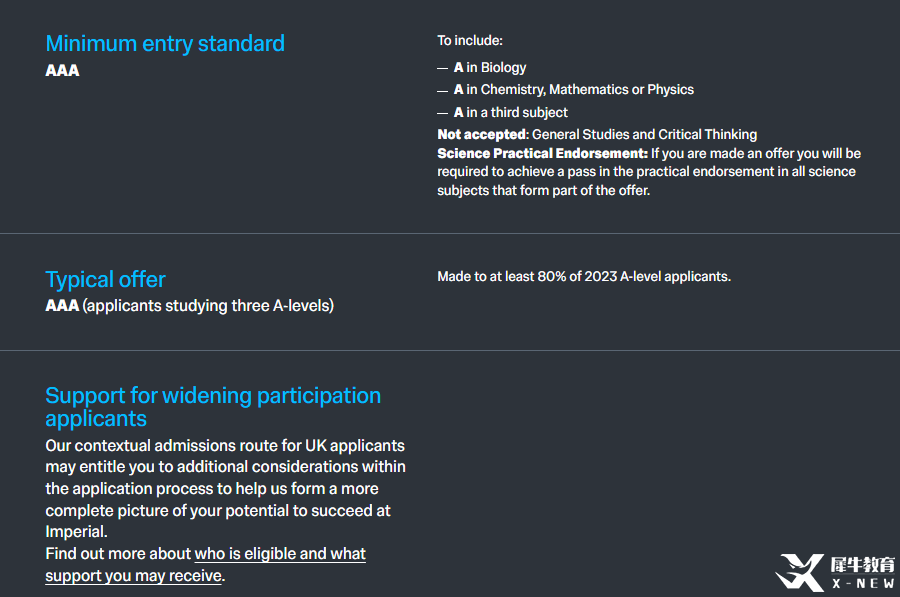Click the 'To include:' text
Screen dimensions: 900x597
[470, 41]
